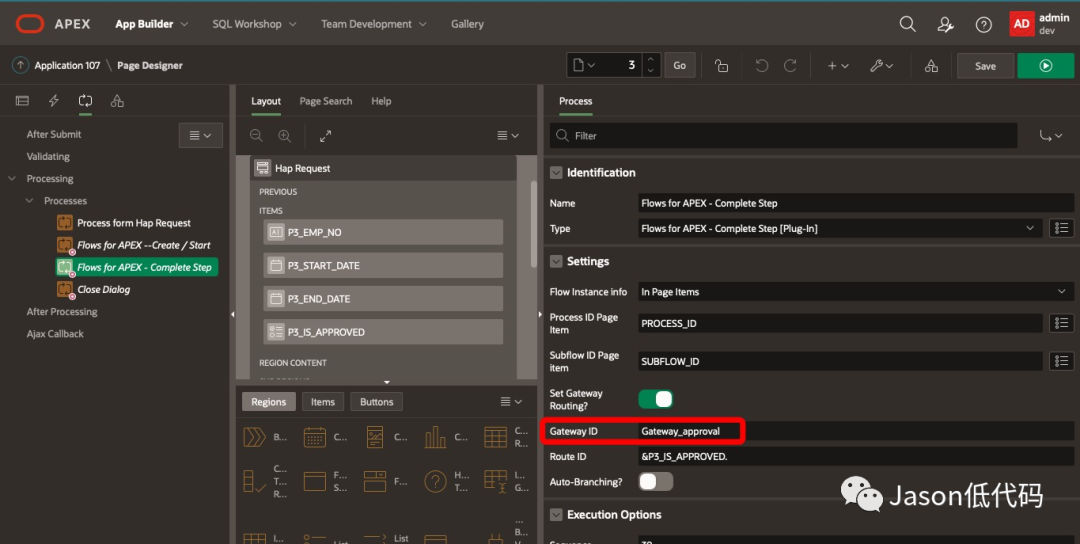Click the Undo arrow
The image size is (1080, 544).
761,65
